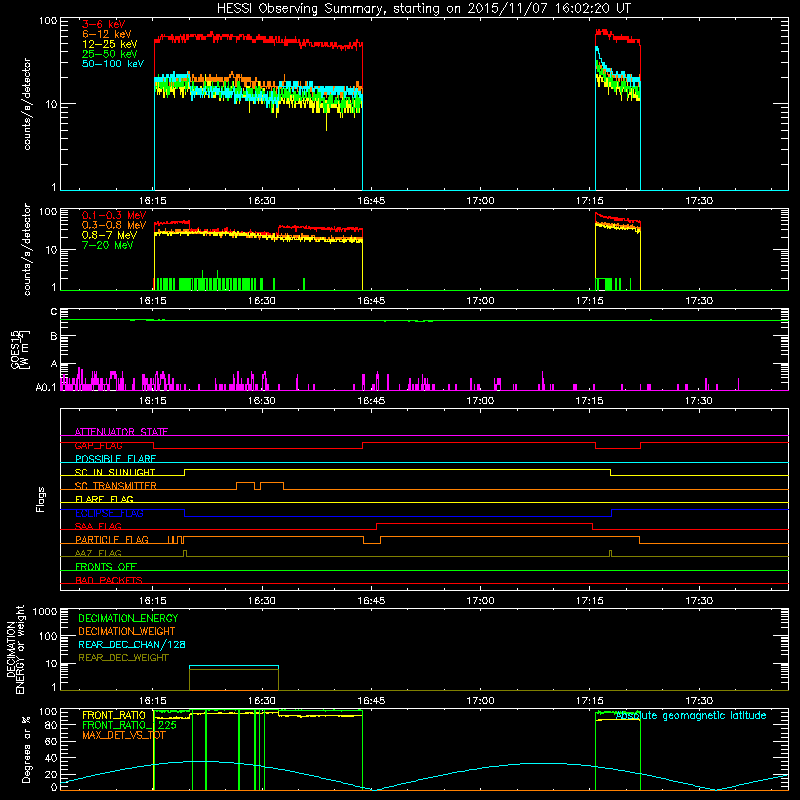Click counts/s/detector axis title of MeV panel
This screenshot has width=800, height=800.
[x=27, y=249]
